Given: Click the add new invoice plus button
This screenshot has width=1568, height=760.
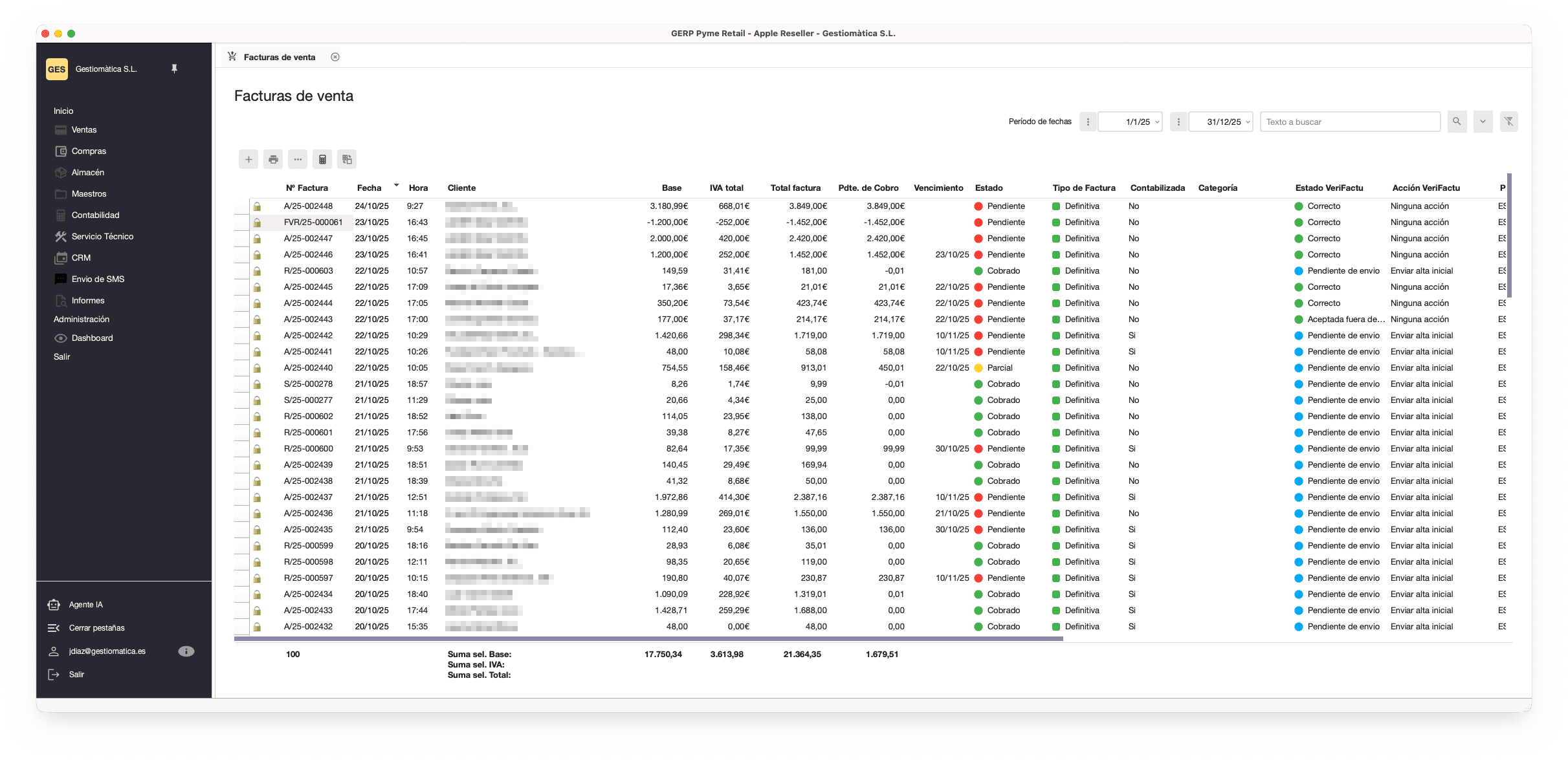Looking at the screenshot, I should pyautogui.click(x=248, y=159).
